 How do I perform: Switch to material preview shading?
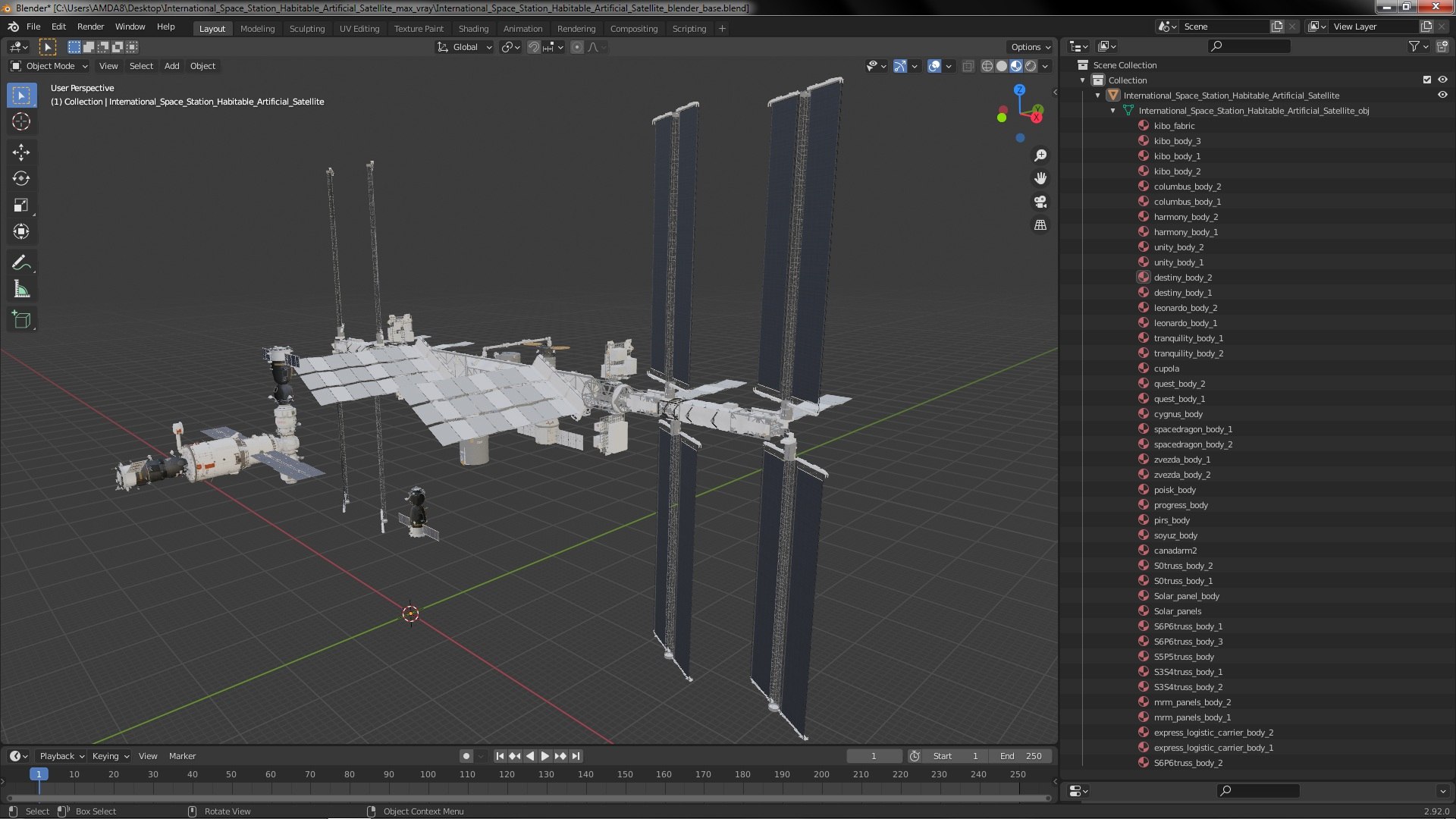click(1016, 67)
